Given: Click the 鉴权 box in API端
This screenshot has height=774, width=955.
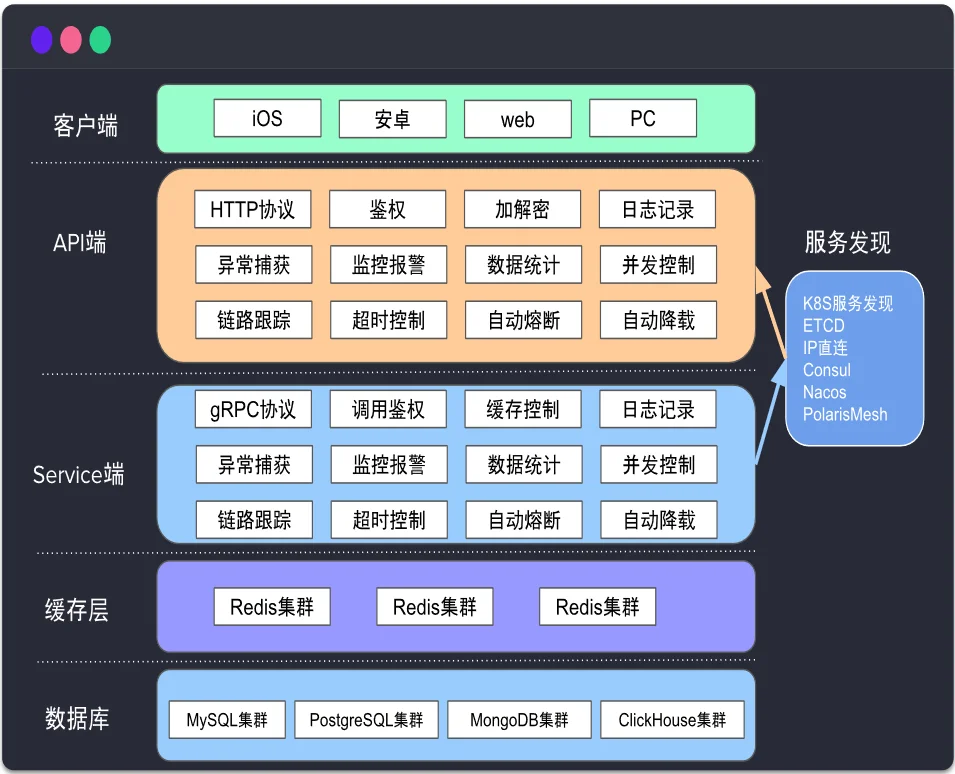Looking at the screenshot, I should click(x=388, y=209).
